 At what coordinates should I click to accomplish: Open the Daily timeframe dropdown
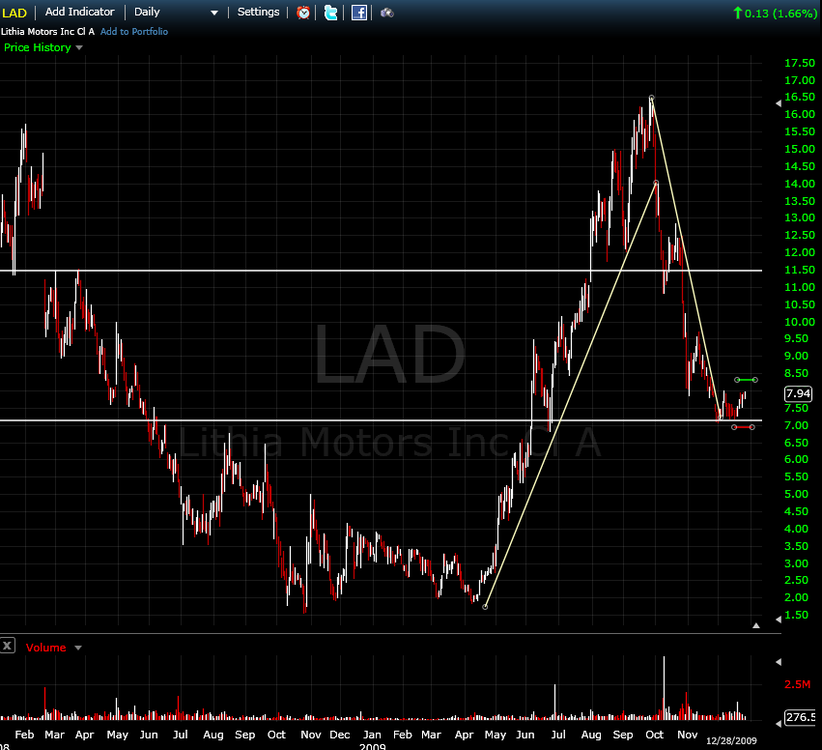tap(176, 12)
